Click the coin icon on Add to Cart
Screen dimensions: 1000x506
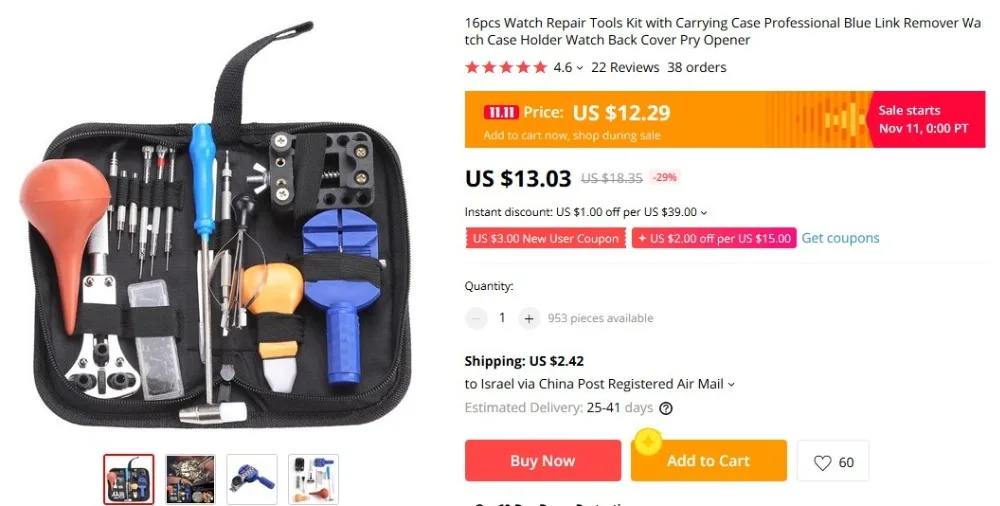pos(648,442)
